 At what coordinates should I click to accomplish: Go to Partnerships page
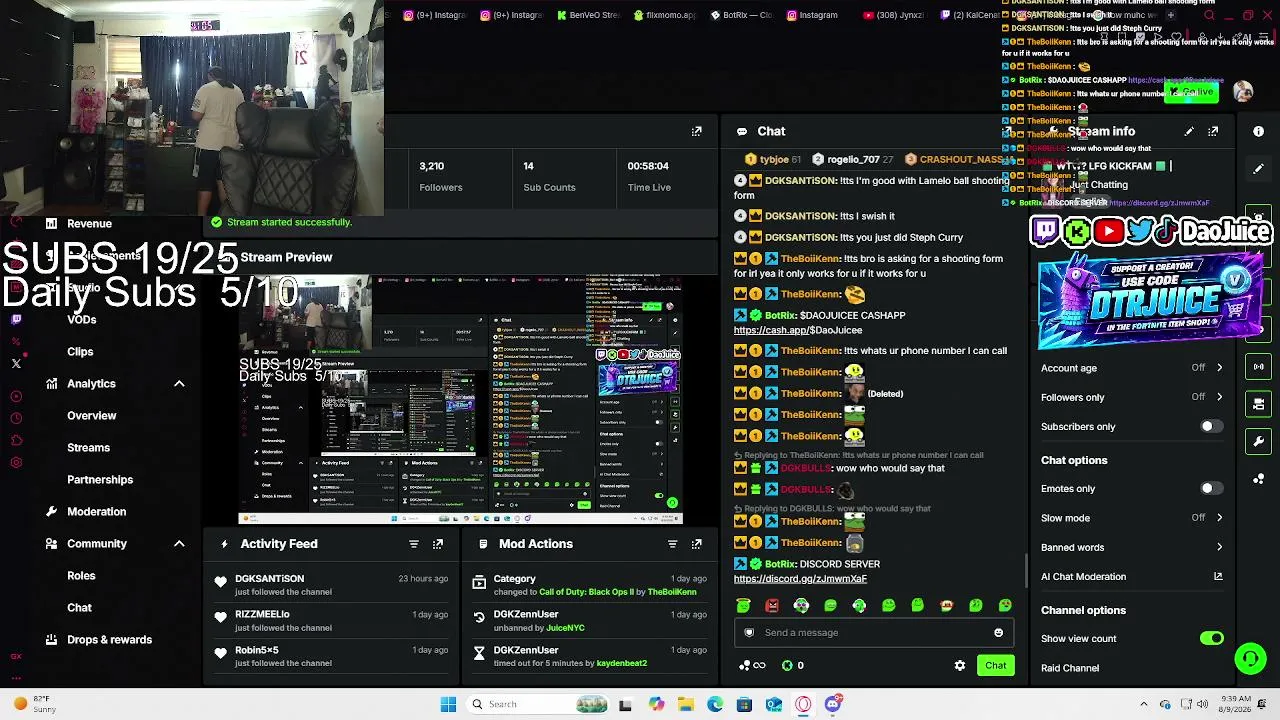(x=100, y=480)
